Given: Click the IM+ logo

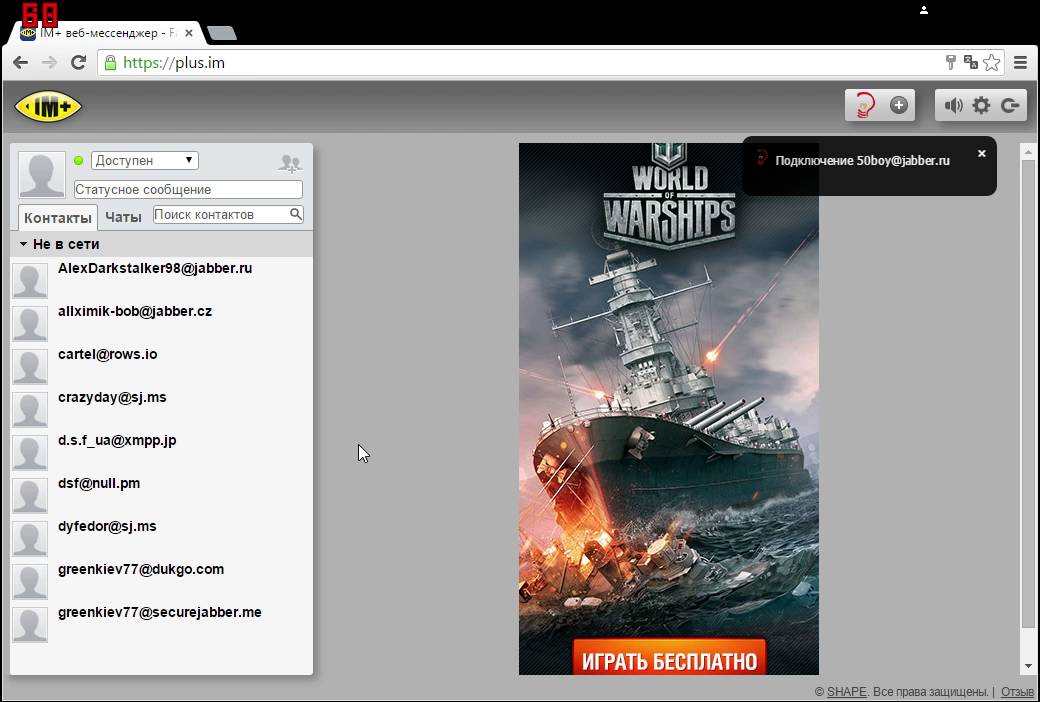Looking at the screenshot, I should tap(48, 106).
